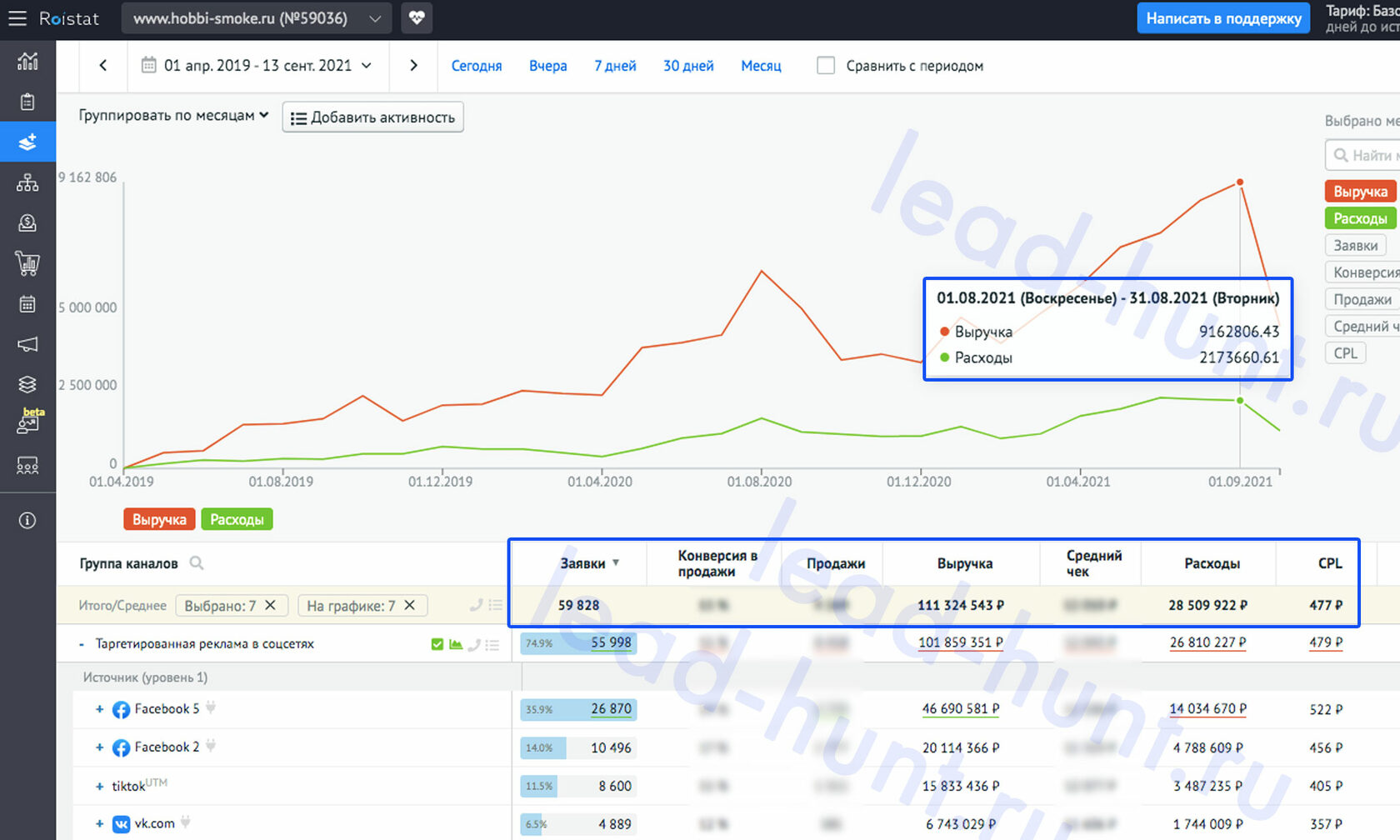Open the people group icon in sidebar
Viewport: 1400px width, 840px height.
coord(27,466)
